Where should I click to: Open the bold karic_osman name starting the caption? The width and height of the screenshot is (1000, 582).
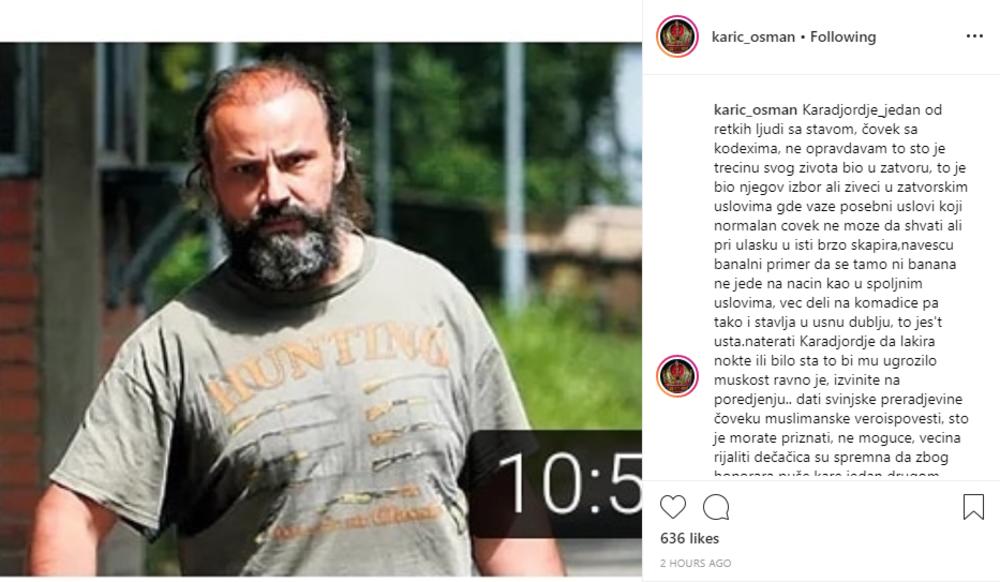click(x=755, y=110)
